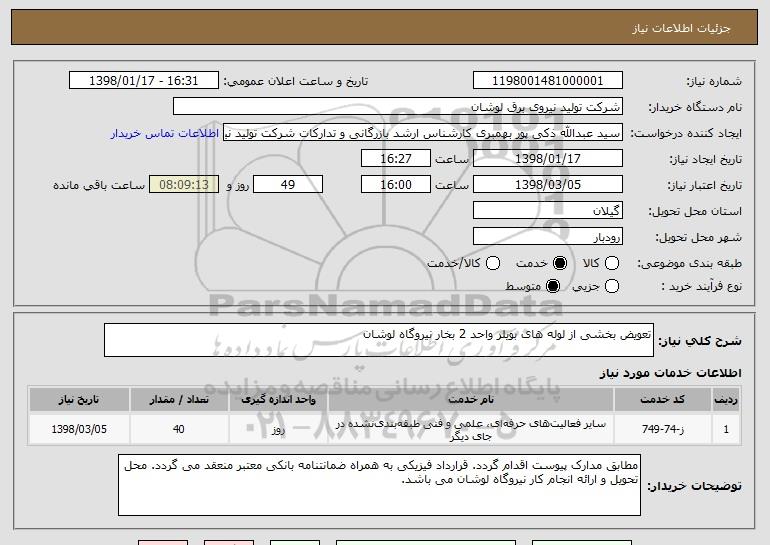The image size is (770, 545).
Task: Click the اطلاعات خدمات مورد نیاز section heading
Action: pyautogui.click(x=670, y=373)
